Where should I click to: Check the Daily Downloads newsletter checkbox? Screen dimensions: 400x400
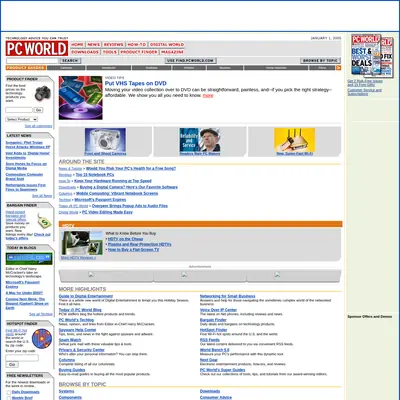9,393
